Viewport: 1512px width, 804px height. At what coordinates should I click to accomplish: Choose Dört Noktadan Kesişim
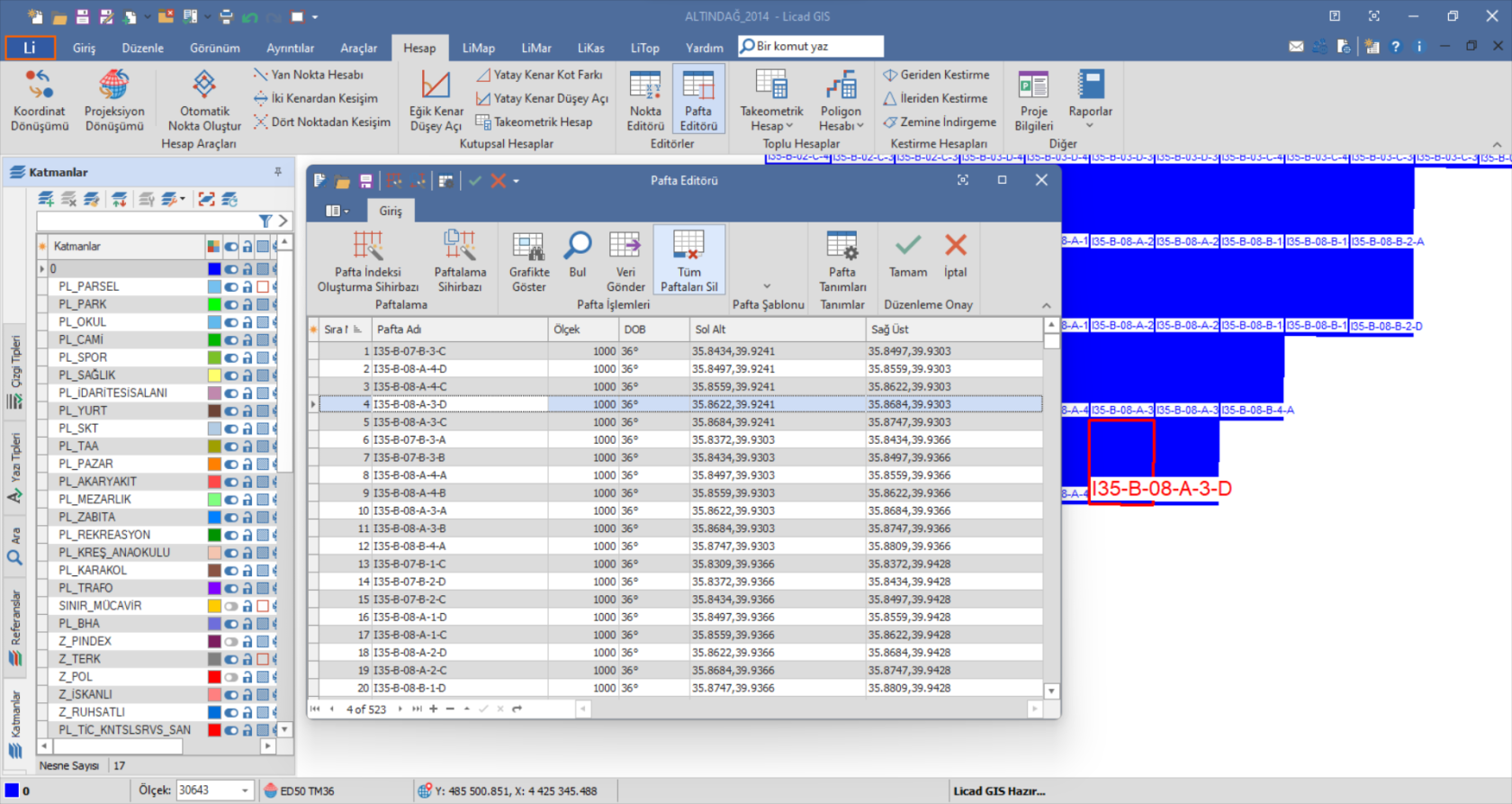point(322,122)
